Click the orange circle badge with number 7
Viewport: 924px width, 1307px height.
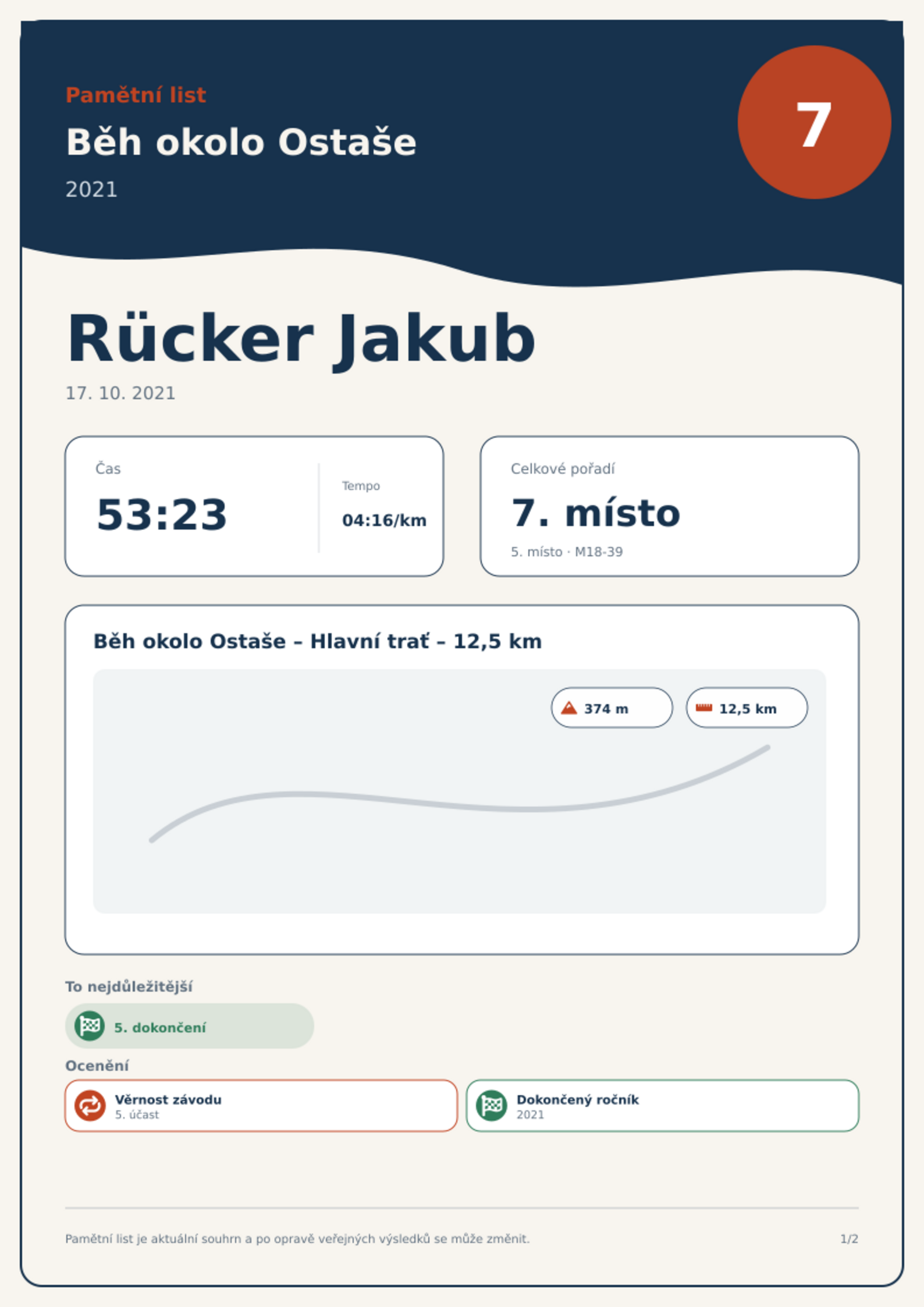tap(814, 122)
